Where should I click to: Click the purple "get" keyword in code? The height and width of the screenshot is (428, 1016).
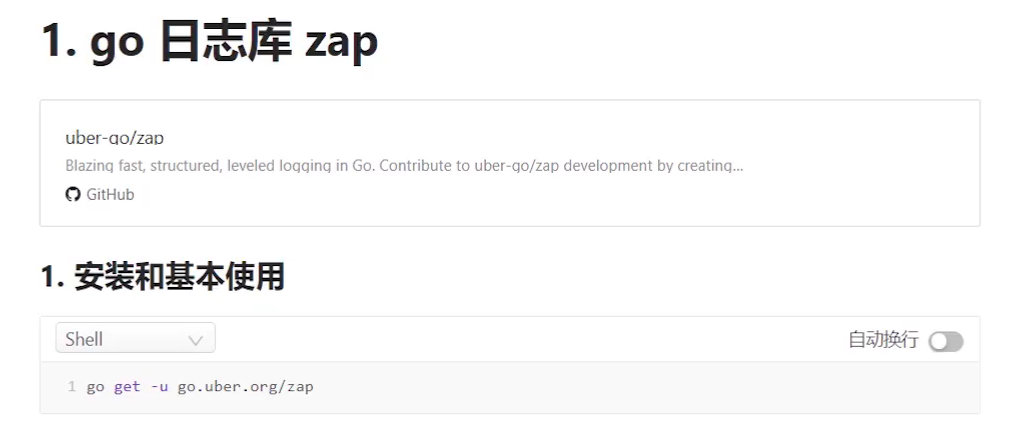coord(127,386)
